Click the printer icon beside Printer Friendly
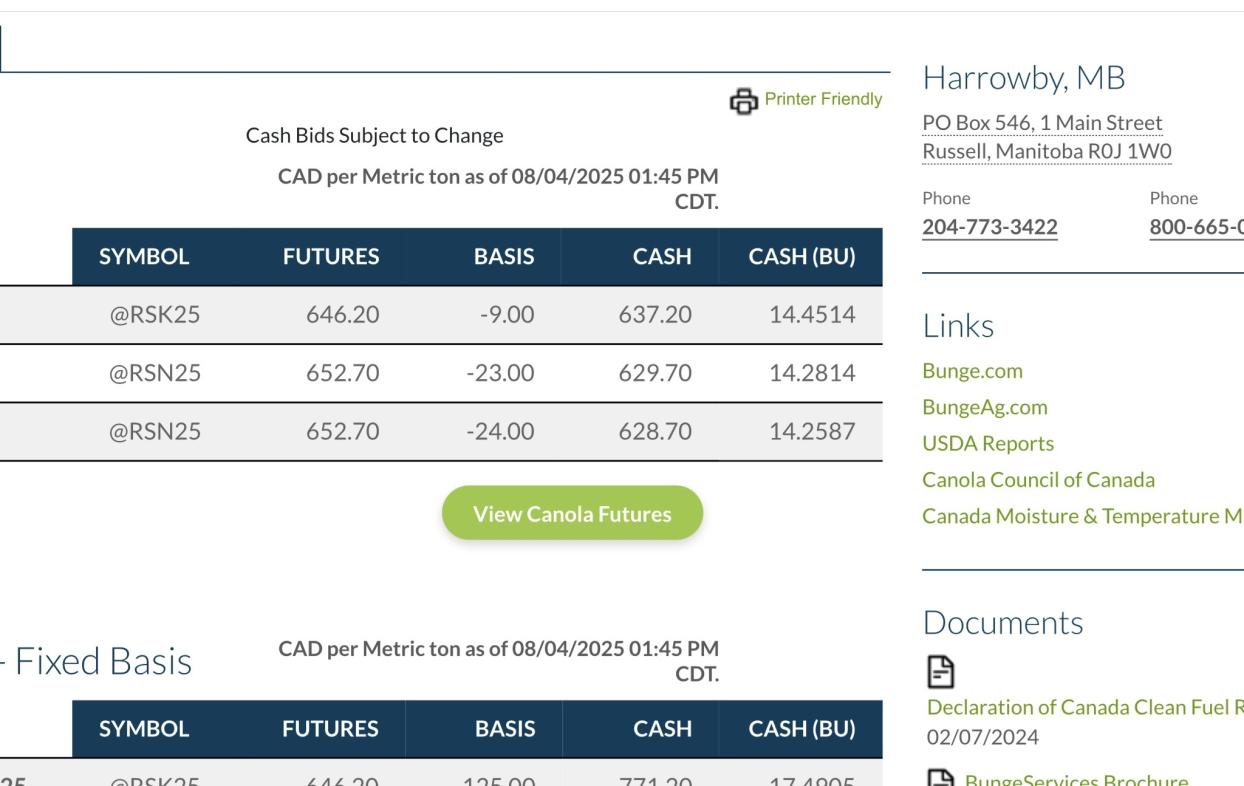The width and height of the screenshot is (1244, 786). [x=743, y=101]
